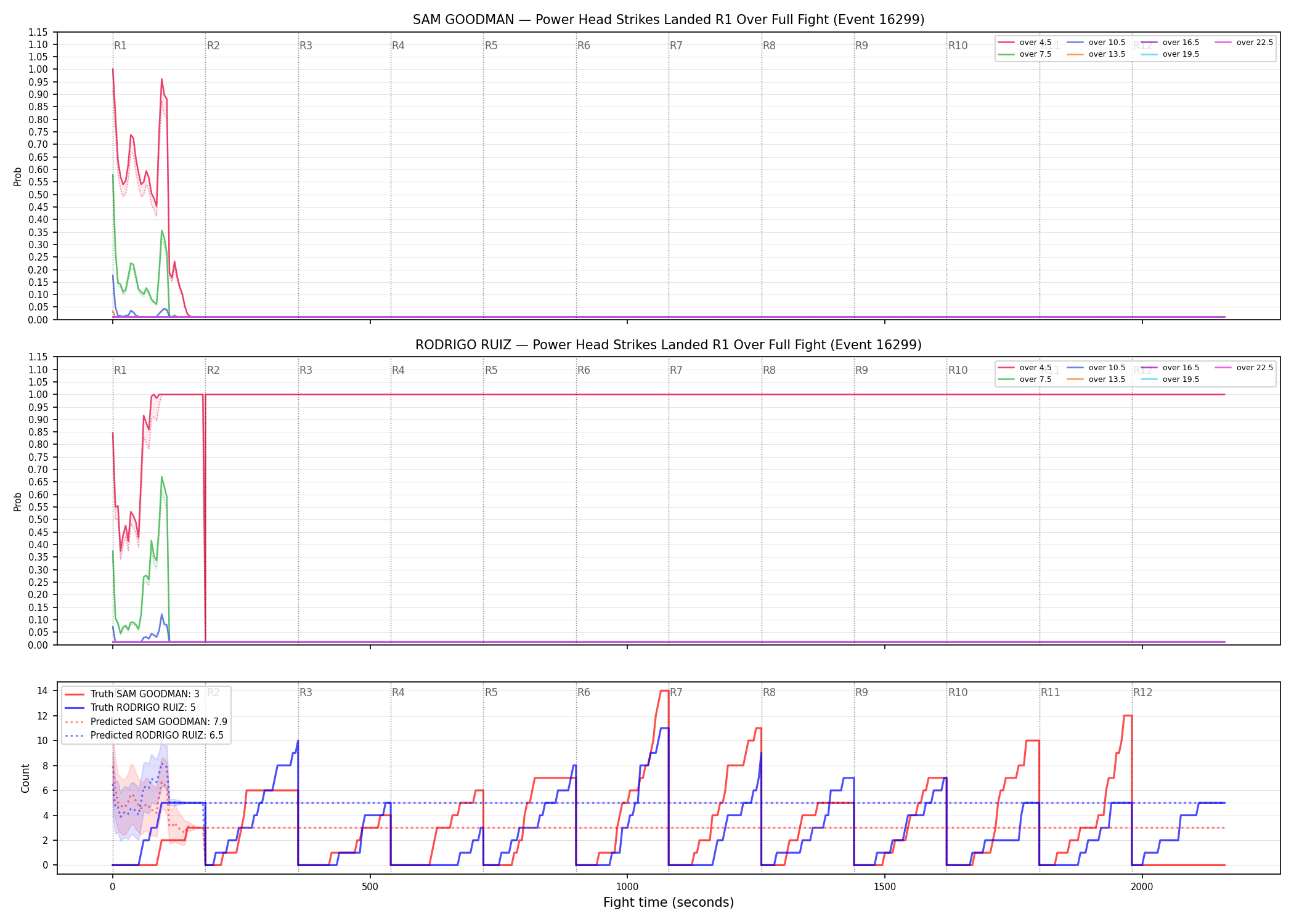Click 'over 22.5' legend entry in Ruiz chart
Viewport: 1294px width, 924px height.
[x=1244, y=368]
